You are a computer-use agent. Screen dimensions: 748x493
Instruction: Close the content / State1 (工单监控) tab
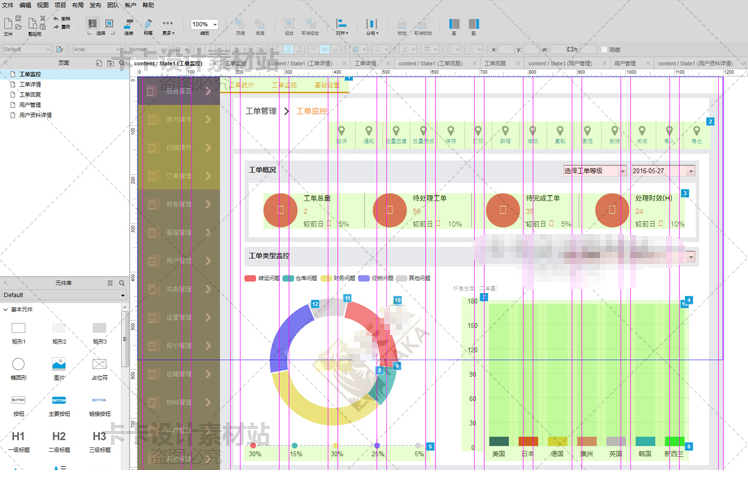click(213, 63)
